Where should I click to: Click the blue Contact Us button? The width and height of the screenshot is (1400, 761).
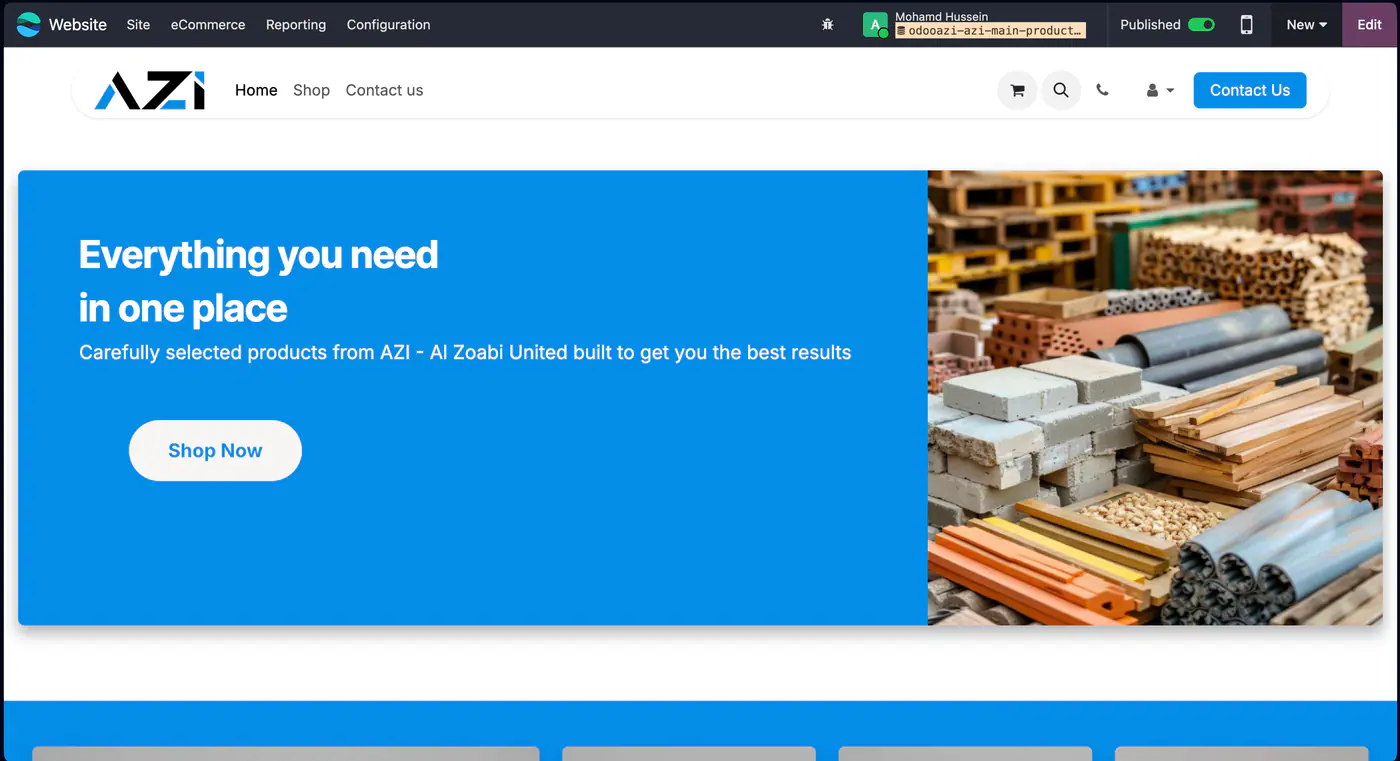[1250, 90]
